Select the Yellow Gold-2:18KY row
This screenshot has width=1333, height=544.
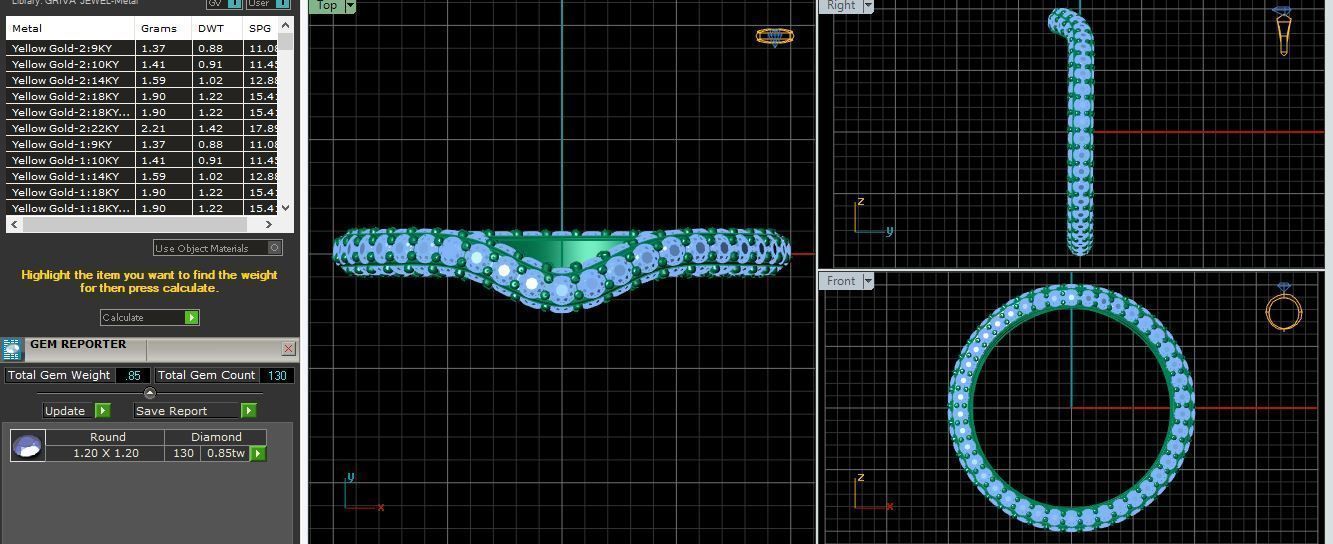(142, 96)
